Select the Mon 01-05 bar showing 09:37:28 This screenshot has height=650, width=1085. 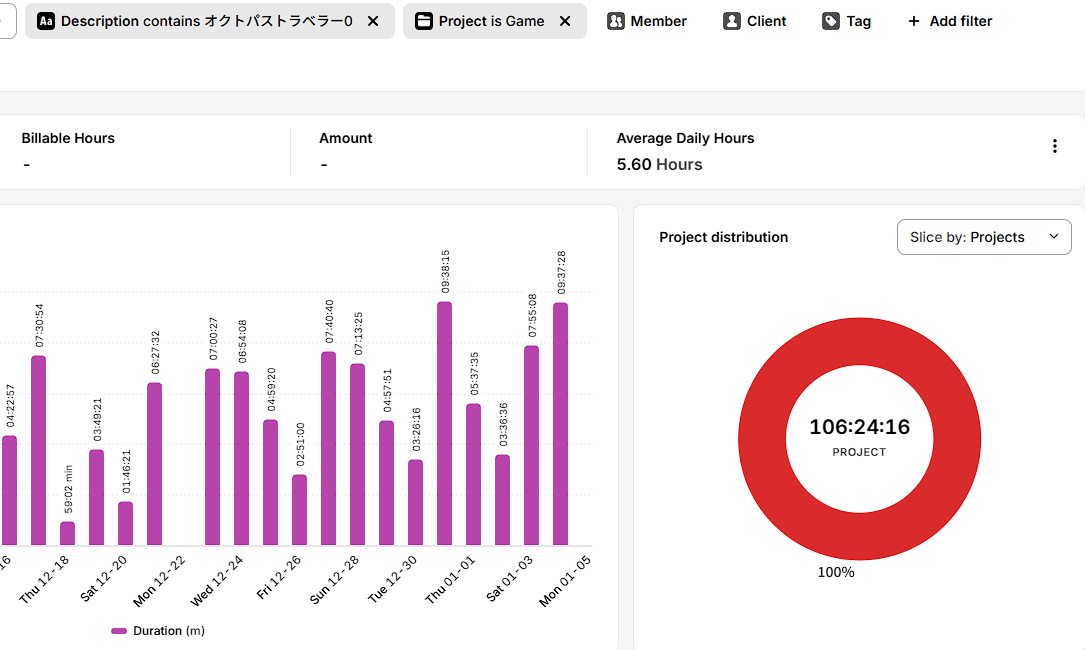[x=560, y=424]
